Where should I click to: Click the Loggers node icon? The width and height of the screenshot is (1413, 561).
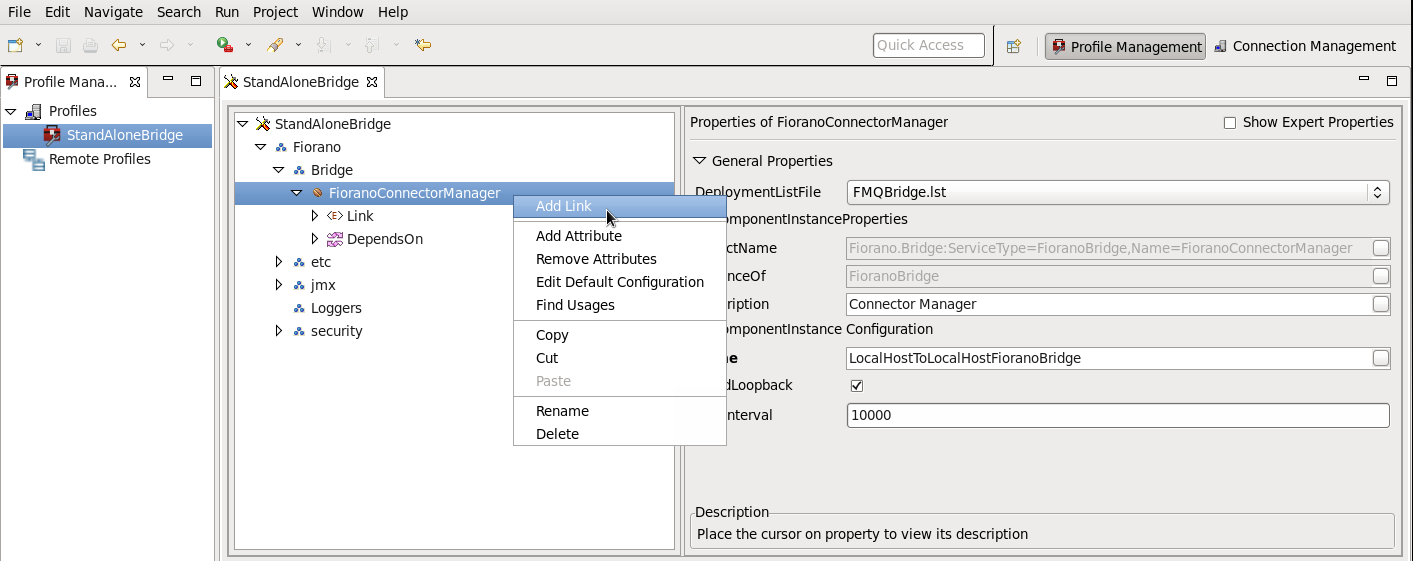[299, 308]
